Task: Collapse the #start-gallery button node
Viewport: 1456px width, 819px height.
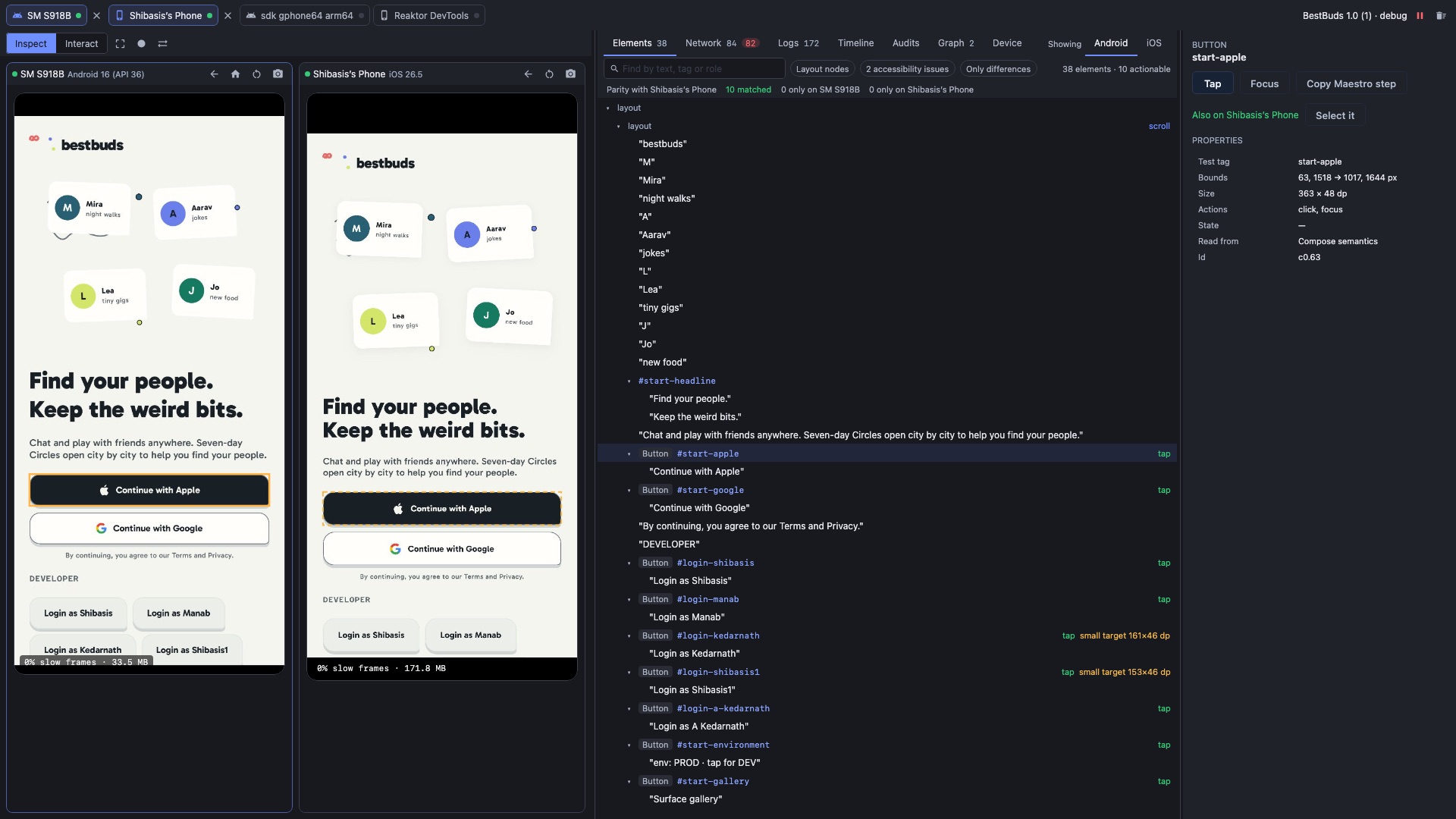Action: click(629, 782)
